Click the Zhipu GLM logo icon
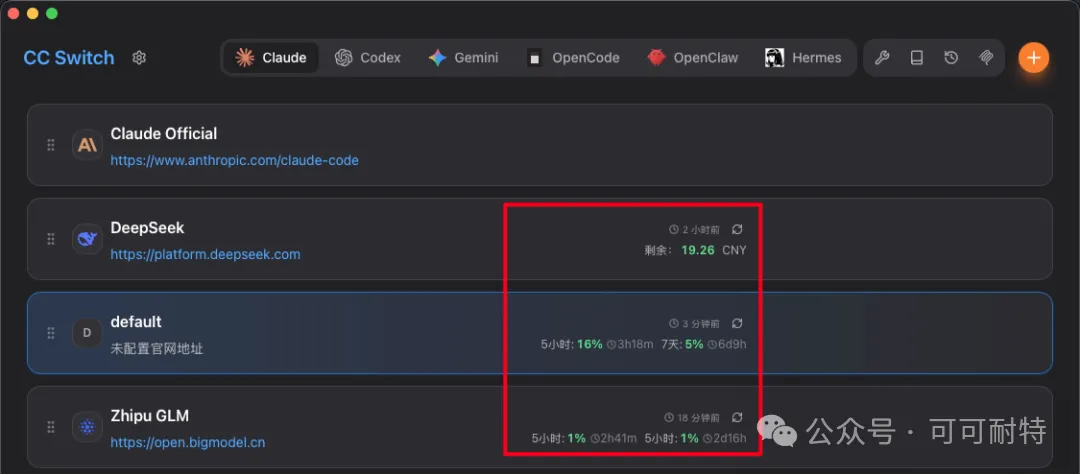The width and height of the screenshot is (1080, 474). [x=87, y=428]
